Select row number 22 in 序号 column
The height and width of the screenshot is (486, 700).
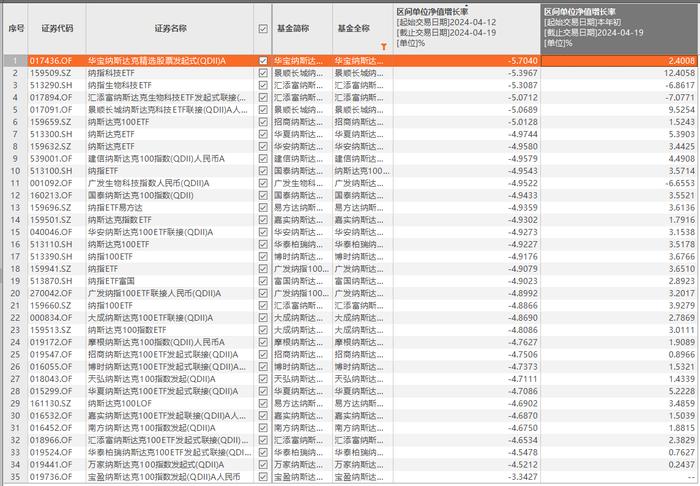[x=15, y=318]
